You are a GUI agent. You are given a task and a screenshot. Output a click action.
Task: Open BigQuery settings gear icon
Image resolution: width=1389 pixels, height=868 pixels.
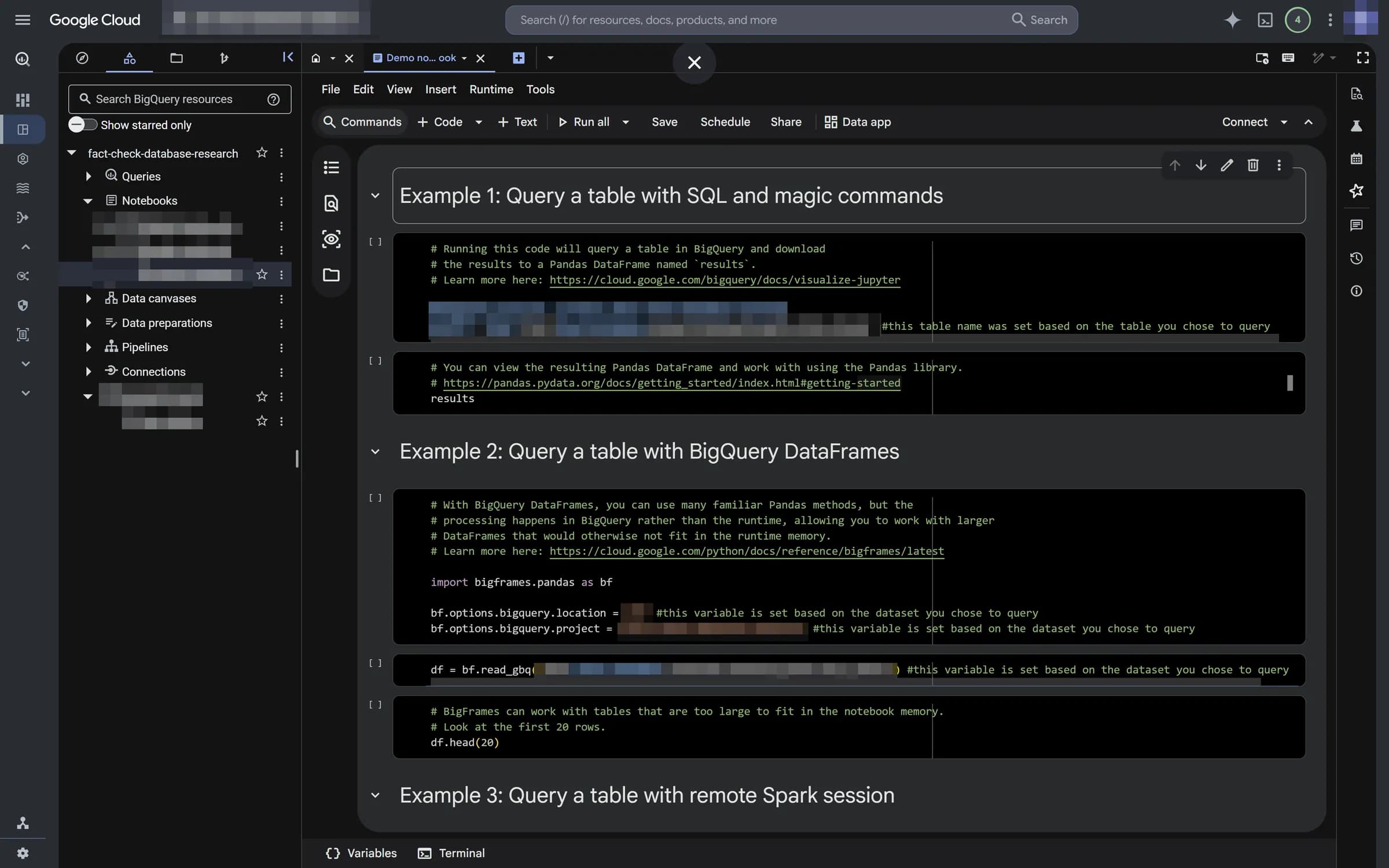(x=23, y=853)
